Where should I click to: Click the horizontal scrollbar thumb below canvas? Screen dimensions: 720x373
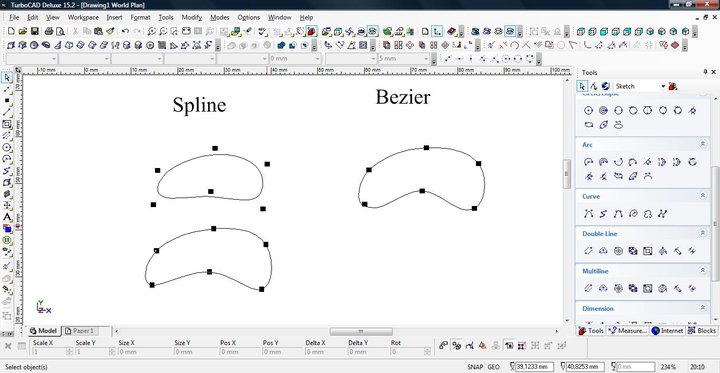(x=361, y=331)
